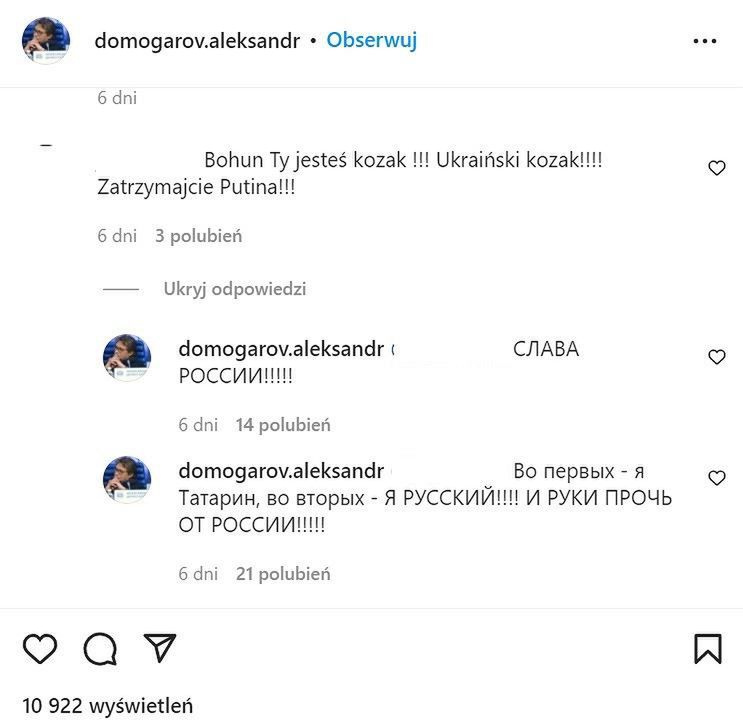Click '6 dni' timestamp under 'Zatrzymajcie Putina' comment
This screenshot has width=743, height=727.
pos(117,236)
